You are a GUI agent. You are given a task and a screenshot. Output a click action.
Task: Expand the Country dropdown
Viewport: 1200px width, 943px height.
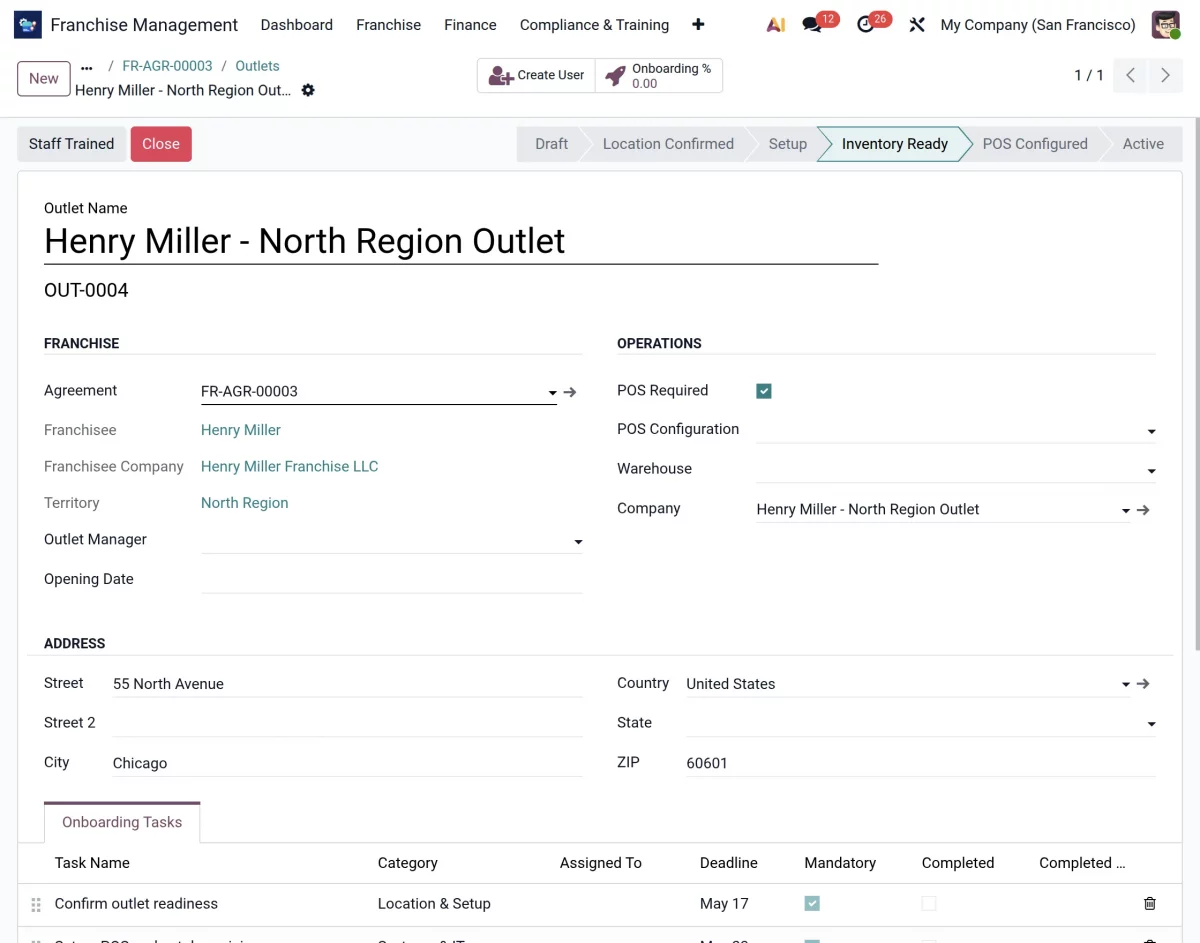pos(1125,685)
